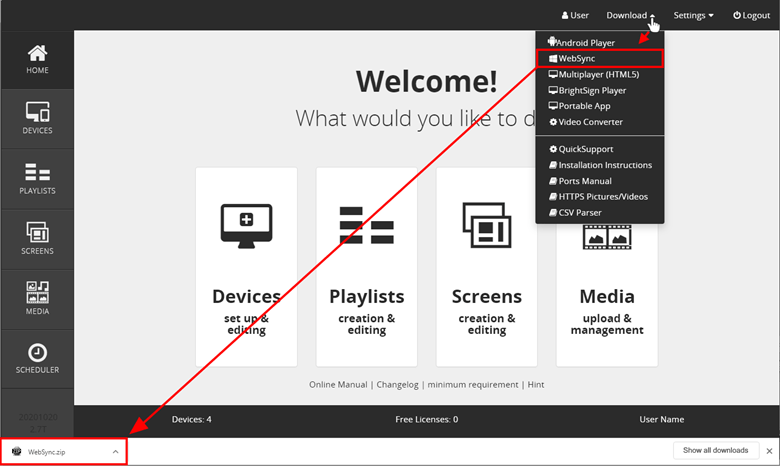Expand the WebSync.zip download options chevron

[x=115, y=452]
